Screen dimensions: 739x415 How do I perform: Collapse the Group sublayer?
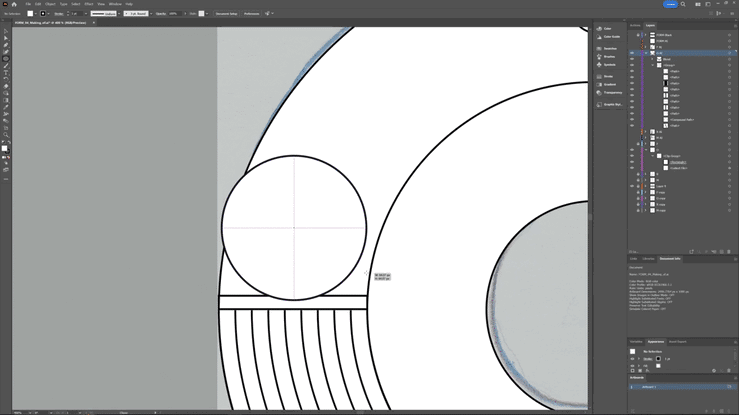coord(653,65)
